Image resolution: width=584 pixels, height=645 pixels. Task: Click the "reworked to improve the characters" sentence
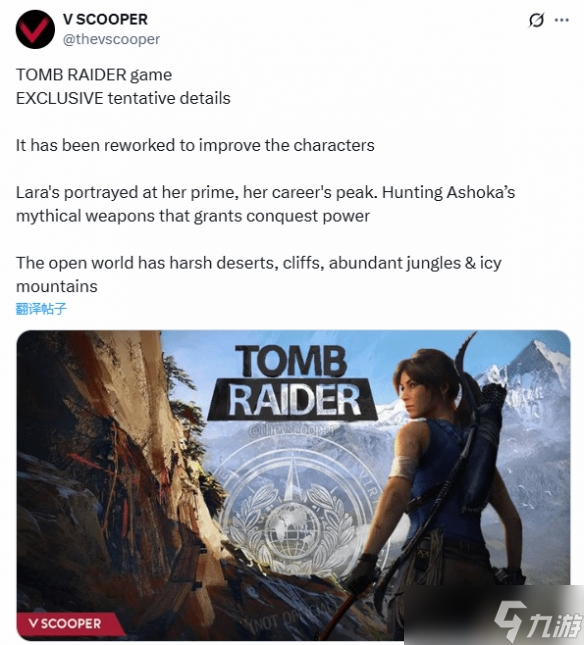tap(195, 145)
